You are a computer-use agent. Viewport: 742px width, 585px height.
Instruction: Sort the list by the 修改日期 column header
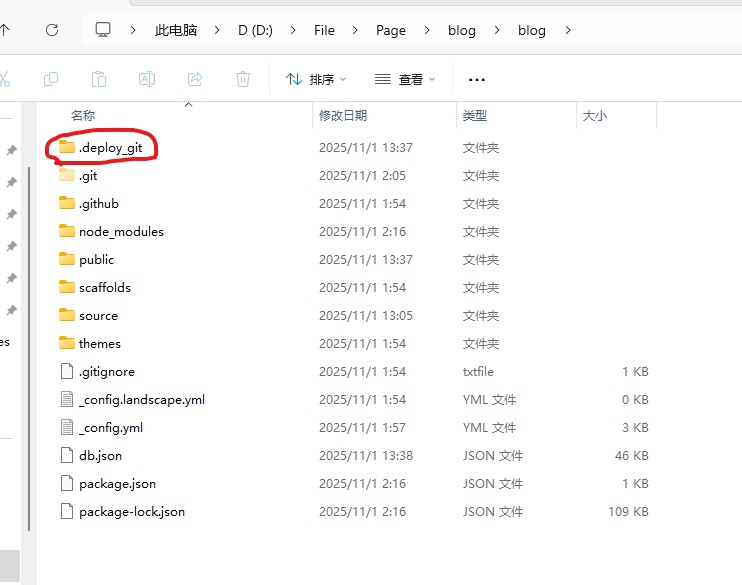click(343, 116)
